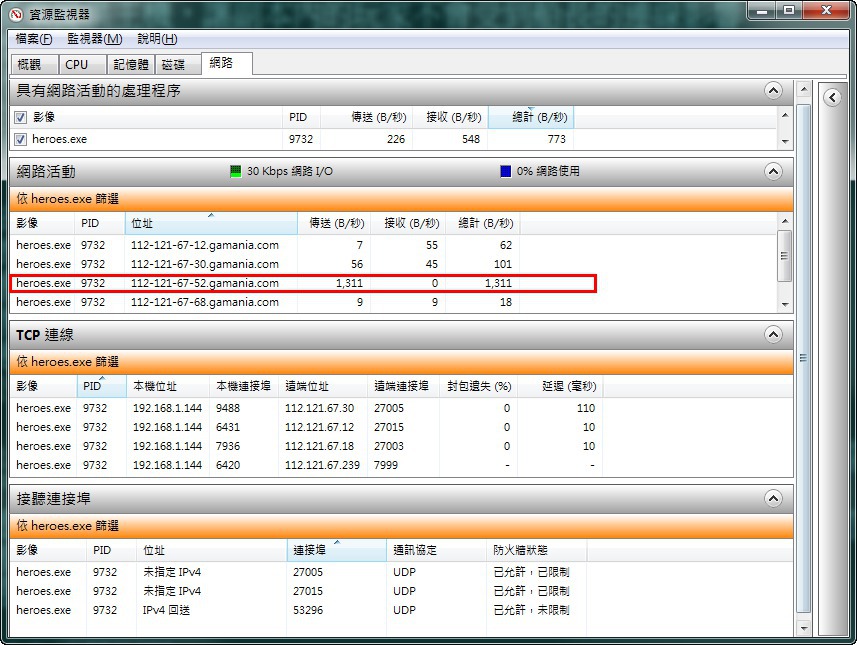The width and height of the screenshot is (857, 645).
Task: Open the 說明(H) menu
Action: (157, 39)
